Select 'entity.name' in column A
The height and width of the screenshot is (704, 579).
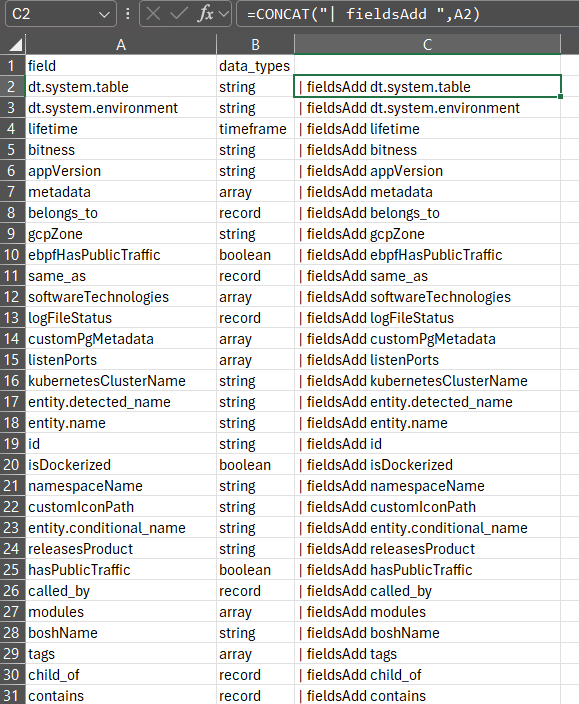pyautogui.click(x=121, y=422)
